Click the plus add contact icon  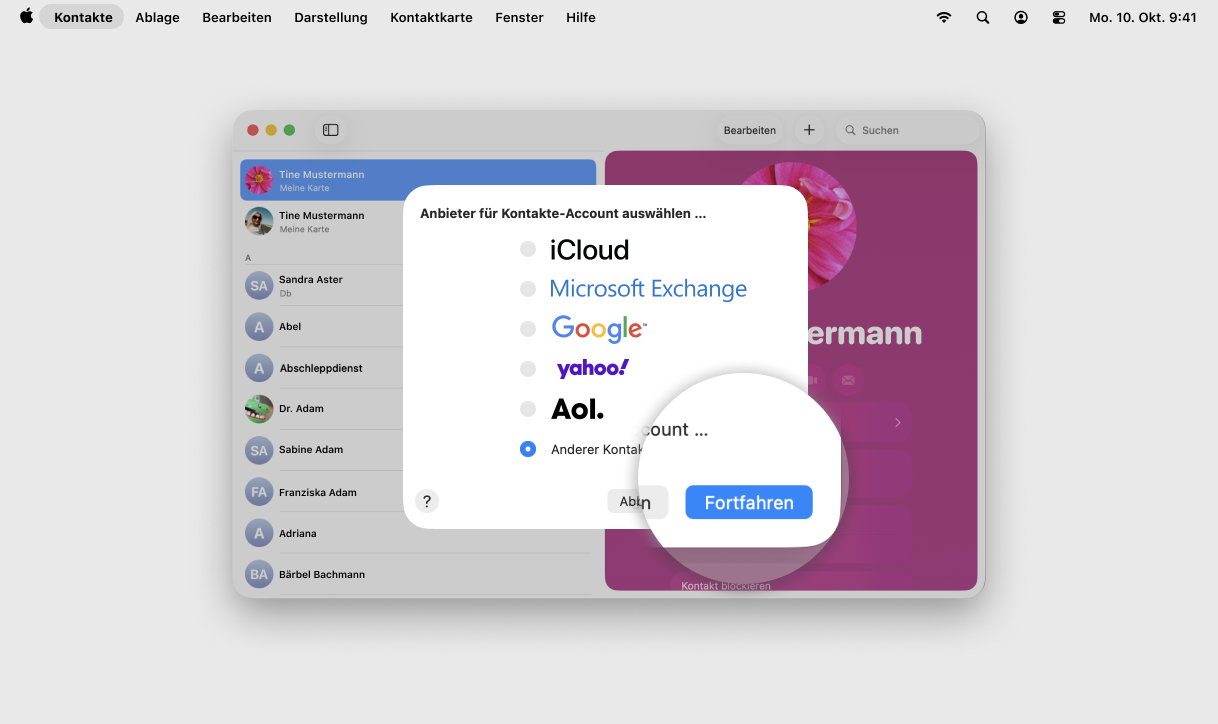tap(809, 130)
